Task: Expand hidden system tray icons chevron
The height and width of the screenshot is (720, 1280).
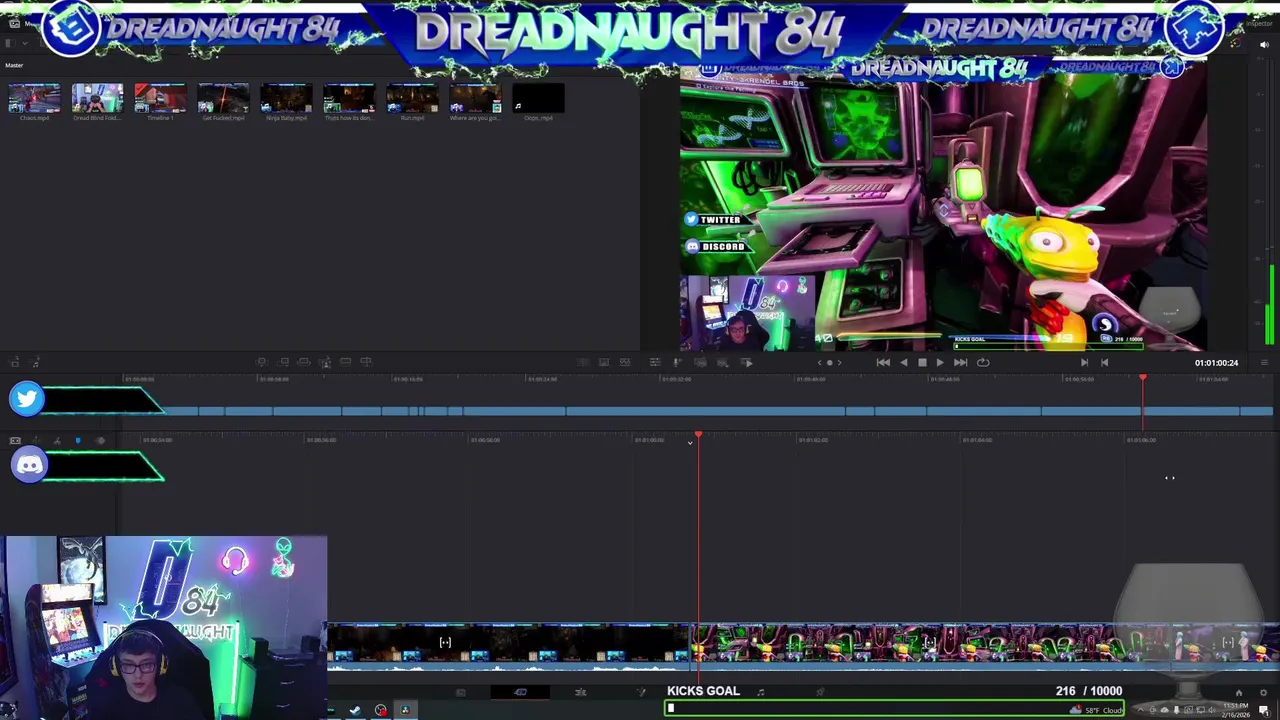Action: coord(1140,710)
